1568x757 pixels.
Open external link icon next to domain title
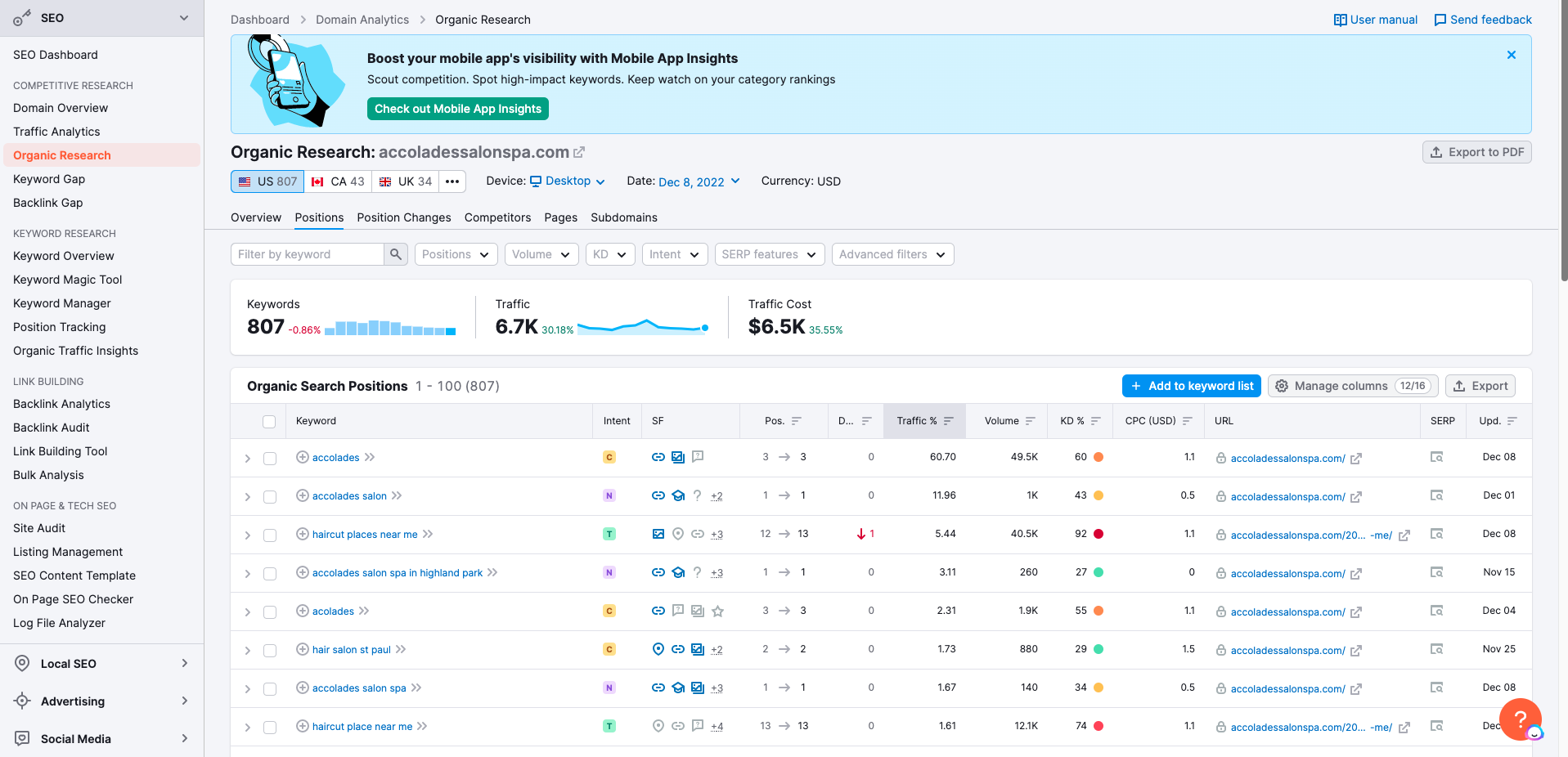[x=579, y=152]
